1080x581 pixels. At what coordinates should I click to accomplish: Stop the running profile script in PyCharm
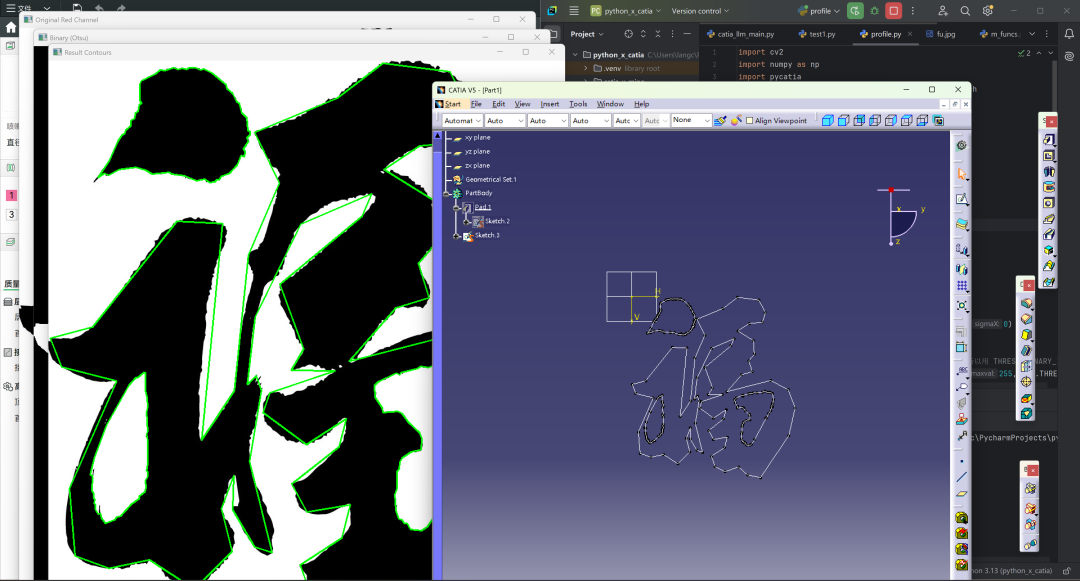coord(893,11)
